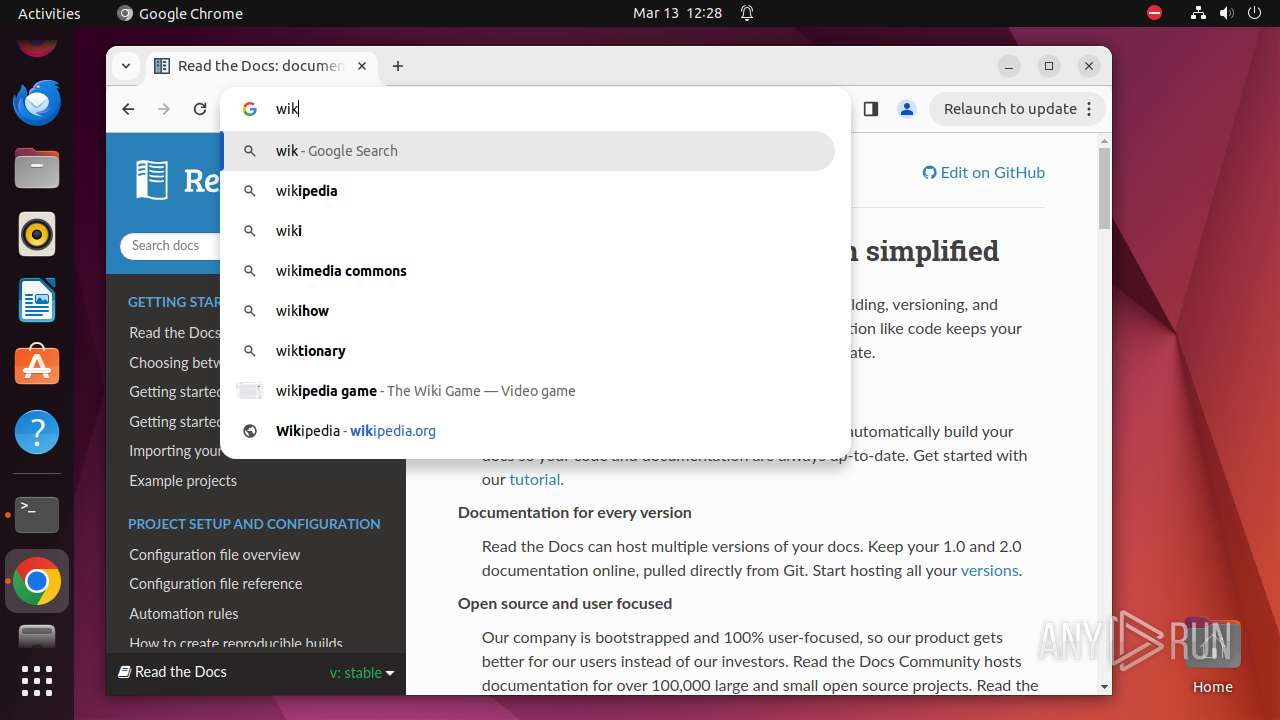
Task: Expand the 'v: stable' version selector
Action: (362, 673)
